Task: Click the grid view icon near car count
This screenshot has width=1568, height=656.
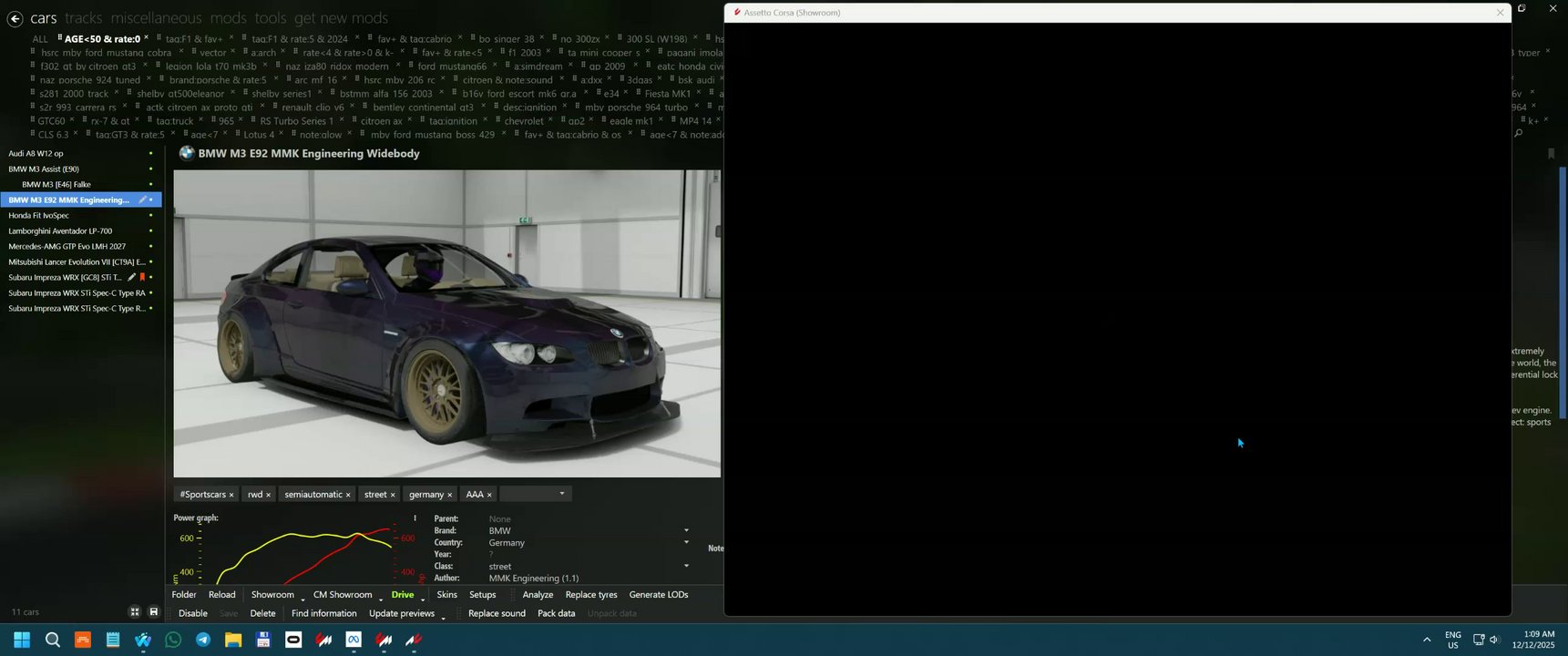Action: click(135, 612)
